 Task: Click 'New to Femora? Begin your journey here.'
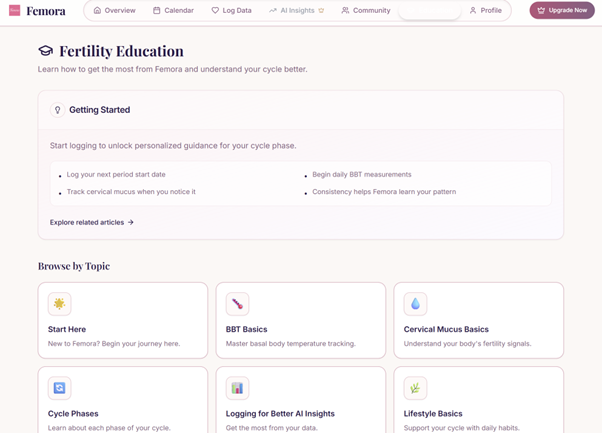click(114, 344)
